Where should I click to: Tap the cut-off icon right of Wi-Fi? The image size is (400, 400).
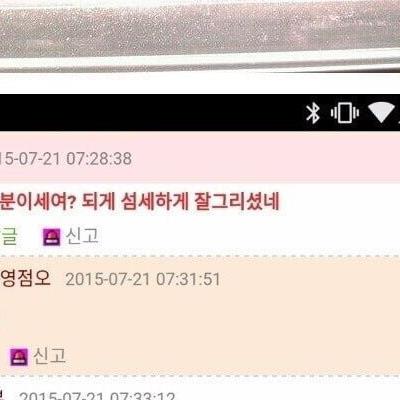point(398,115)
